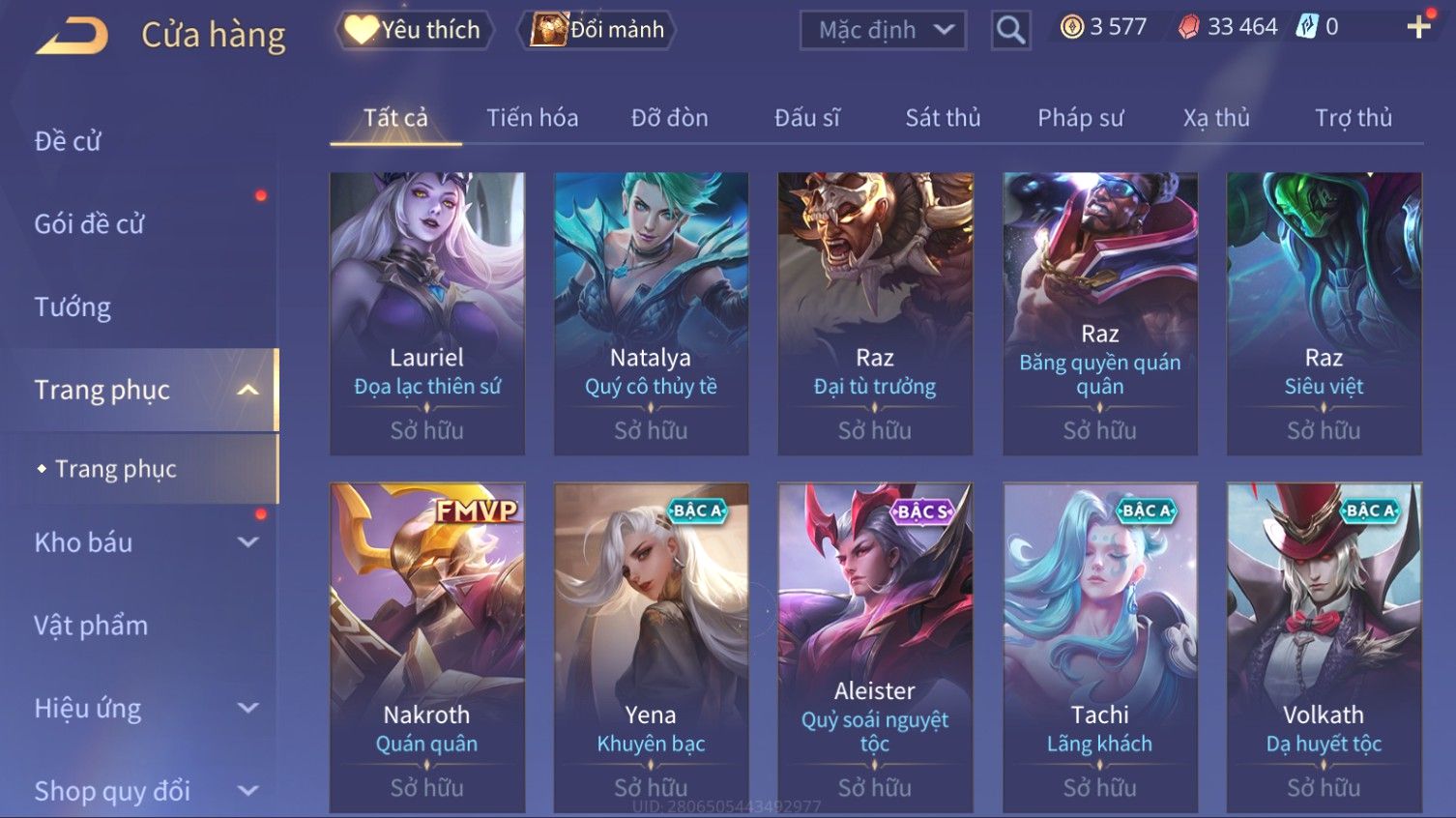Click the back arrow icon
This screenshot has width=1456, height=818.
pos(72,36)
